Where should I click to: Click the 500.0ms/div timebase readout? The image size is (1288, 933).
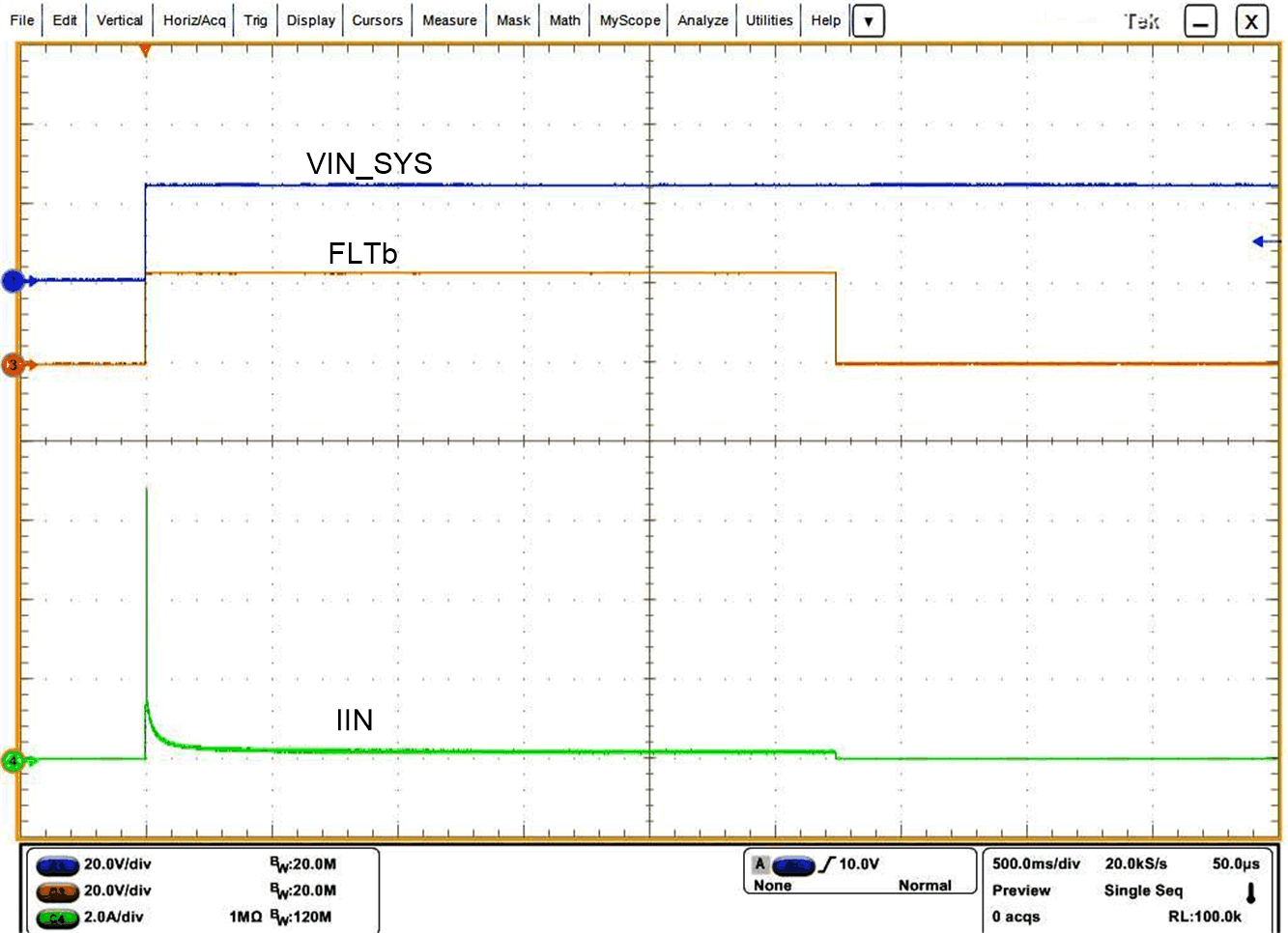pos(1037,864)
